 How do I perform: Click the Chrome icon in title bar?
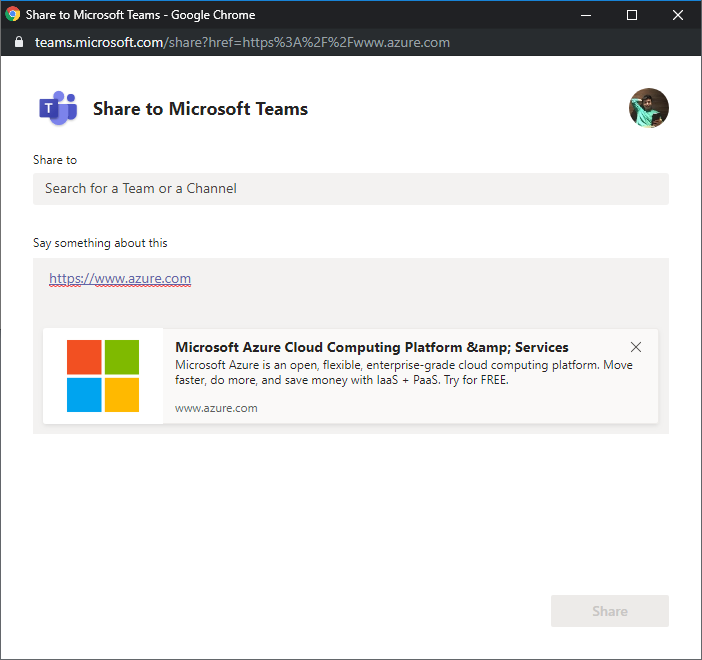click(13, 14)
